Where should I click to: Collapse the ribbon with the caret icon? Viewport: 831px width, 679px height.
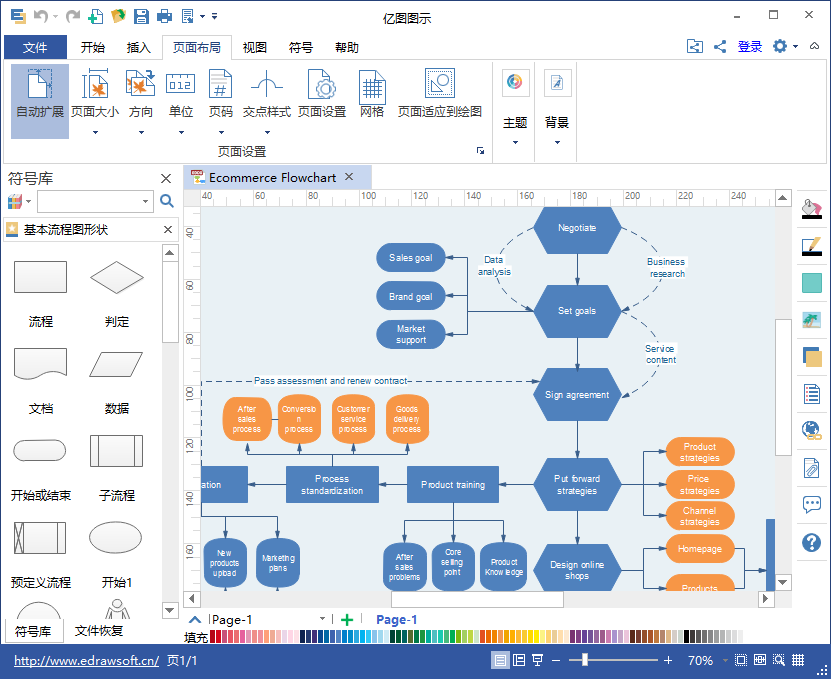[x=815, y=47]
